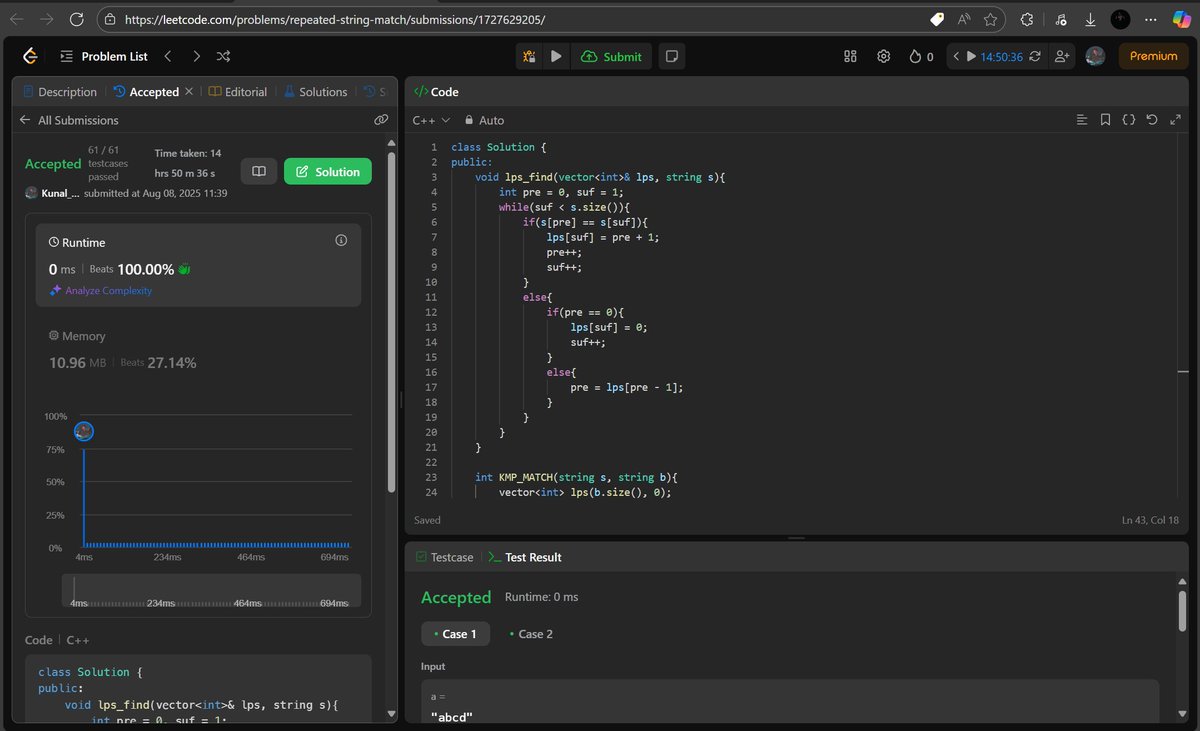Select the Test Result tab
The width and height of the screenshot is (1200, 731).
(x=525, y=557)
